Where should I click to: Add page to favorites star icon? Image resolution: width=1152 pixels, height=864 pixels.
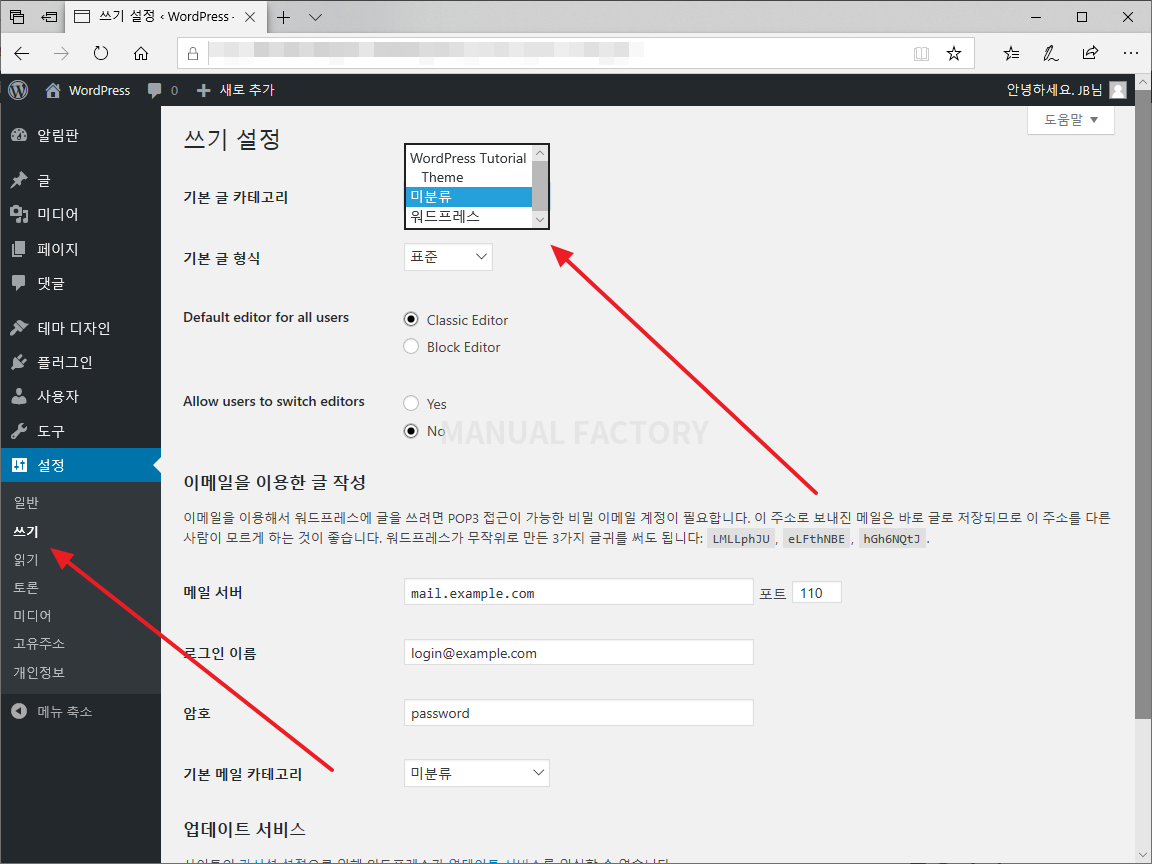coord(954,53)
